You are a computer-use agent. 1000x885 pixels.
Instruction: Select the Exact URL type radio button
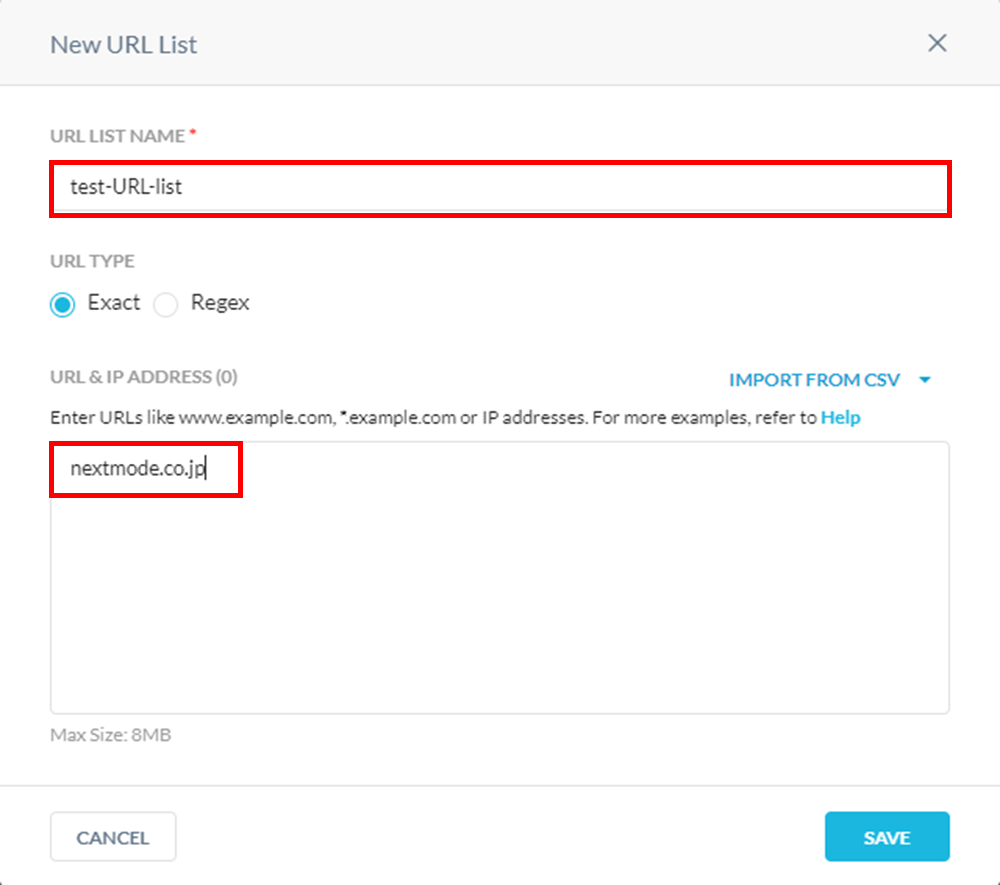click(62, 304)
